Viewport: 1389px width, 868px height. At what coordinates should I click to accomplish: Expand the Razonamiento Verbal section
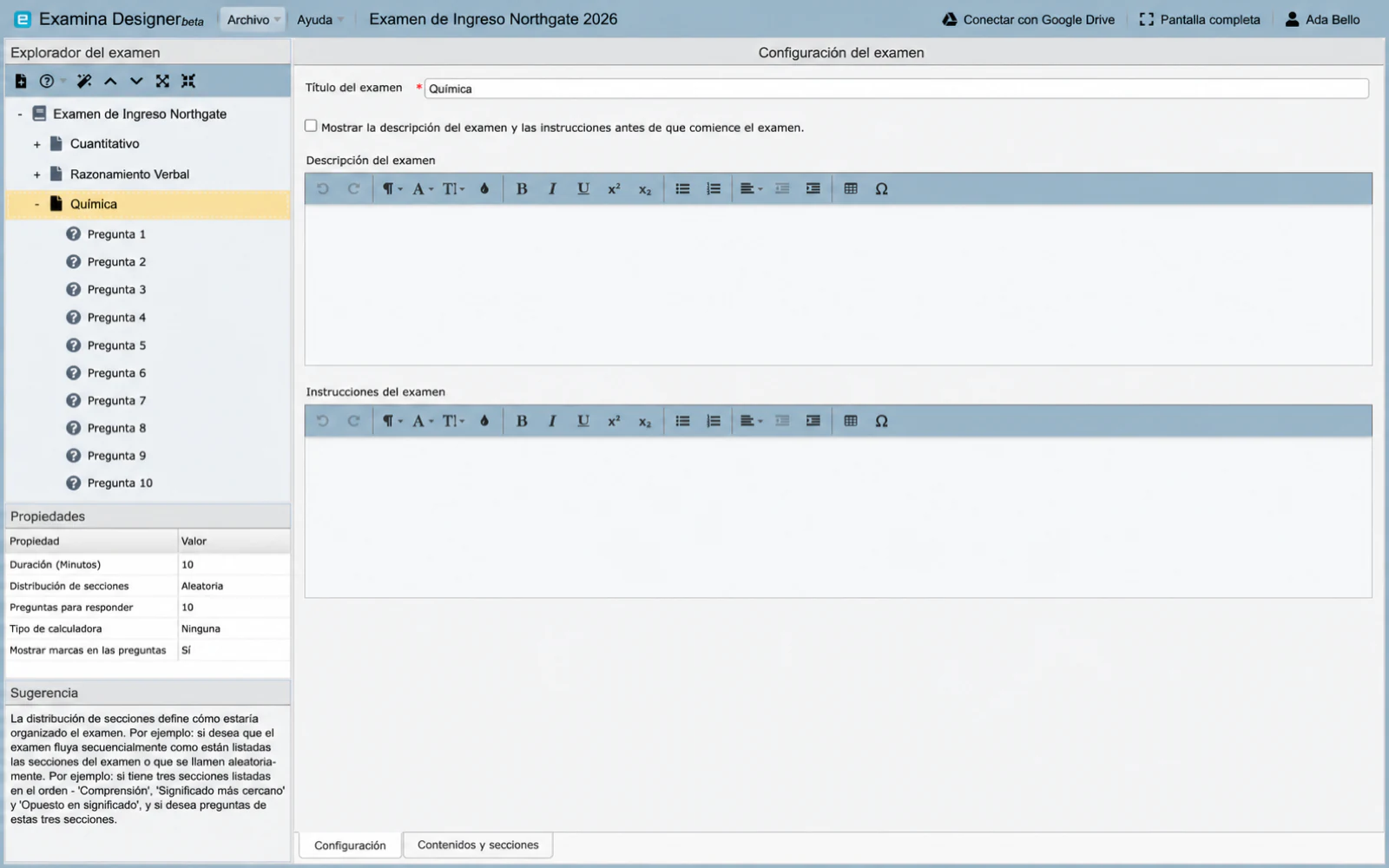[x=36, y=174]
